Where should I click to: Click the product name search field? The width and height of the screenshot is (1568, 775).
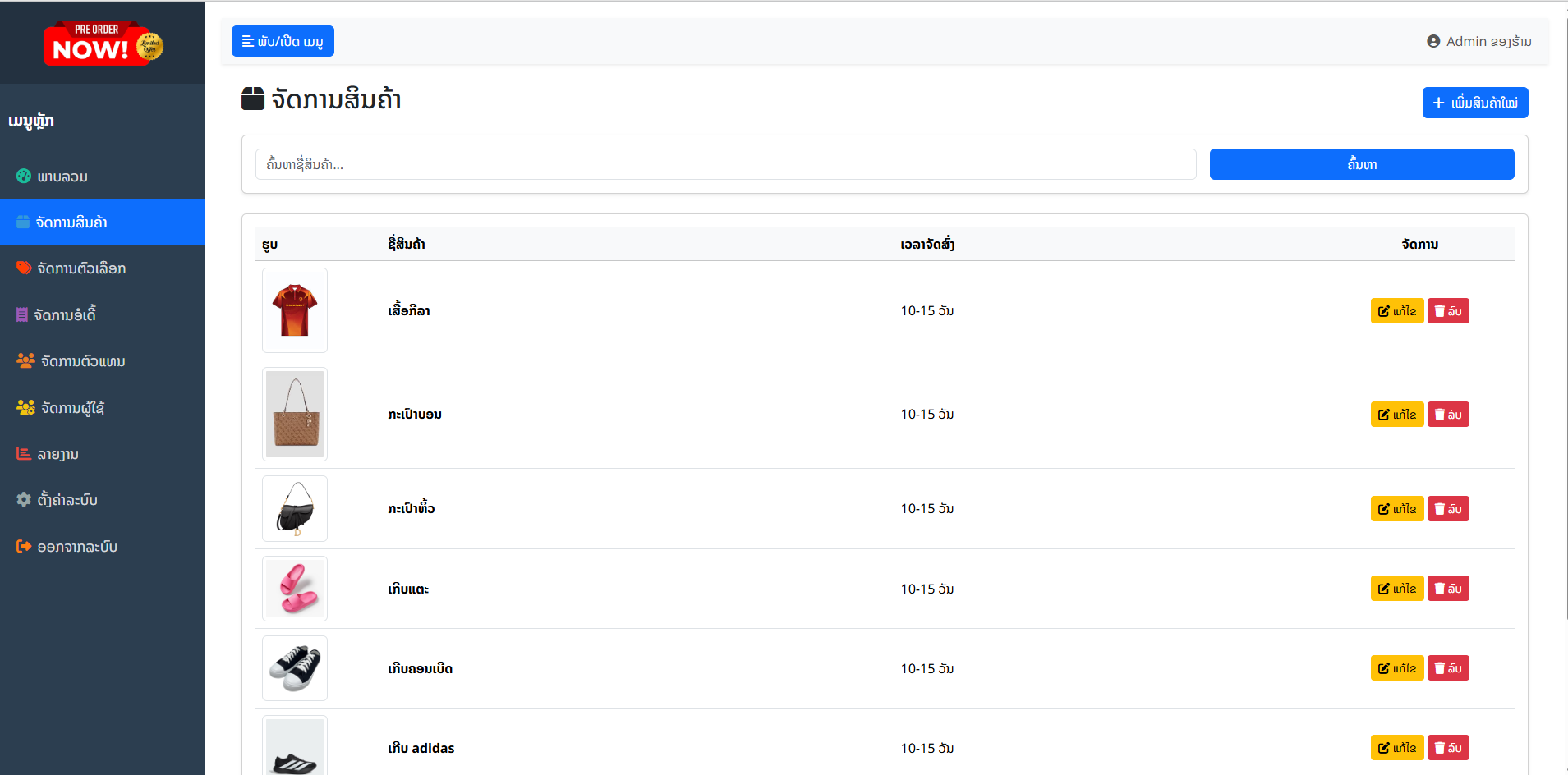725,164
